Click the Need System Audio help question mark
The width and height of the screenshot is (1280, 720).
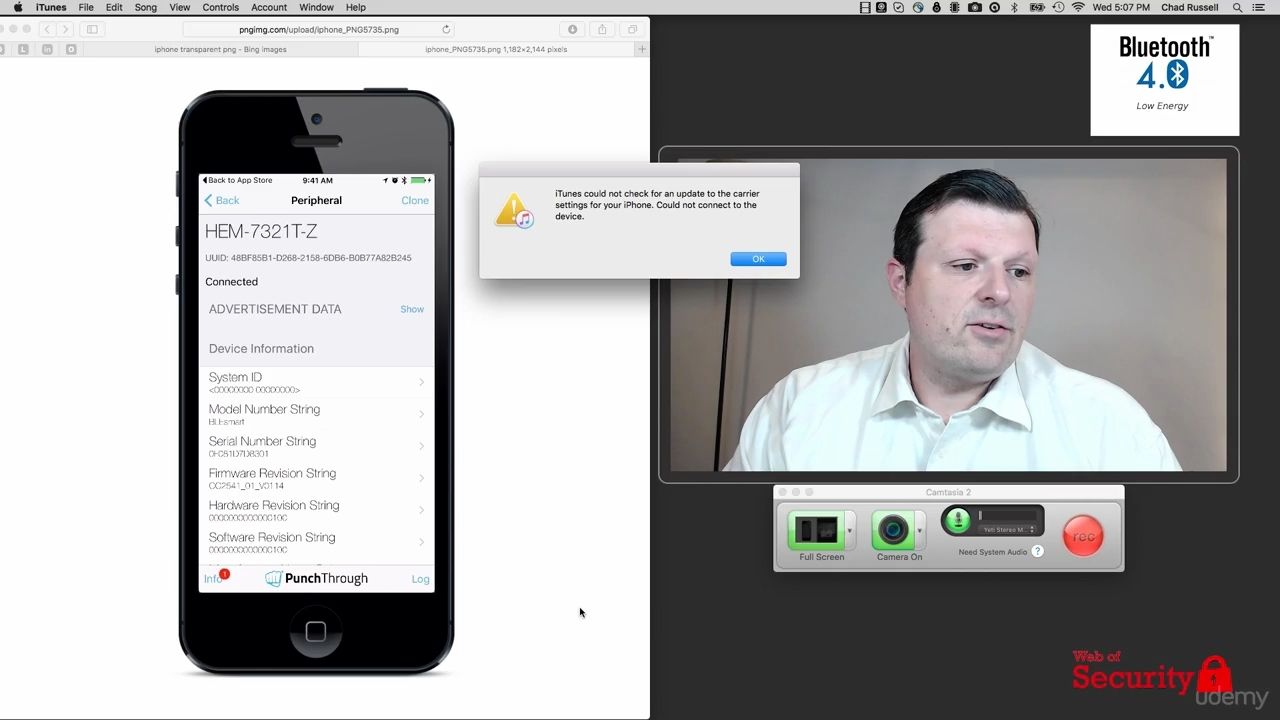(1038, 551)
